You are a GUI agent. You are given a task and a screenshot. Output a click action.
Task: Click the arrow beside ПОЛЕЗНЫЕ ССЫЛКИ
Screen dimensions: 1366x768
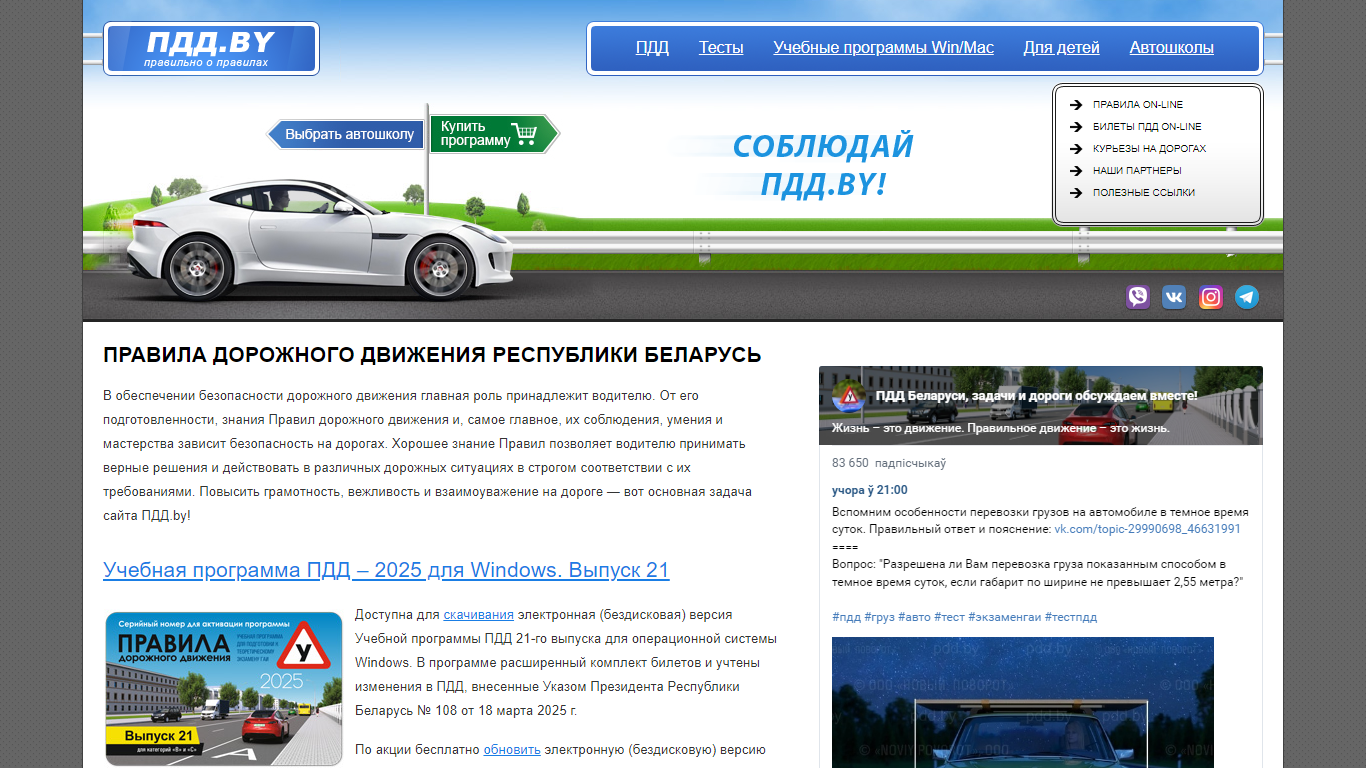pyautogui.click(x=1076, y=193)
